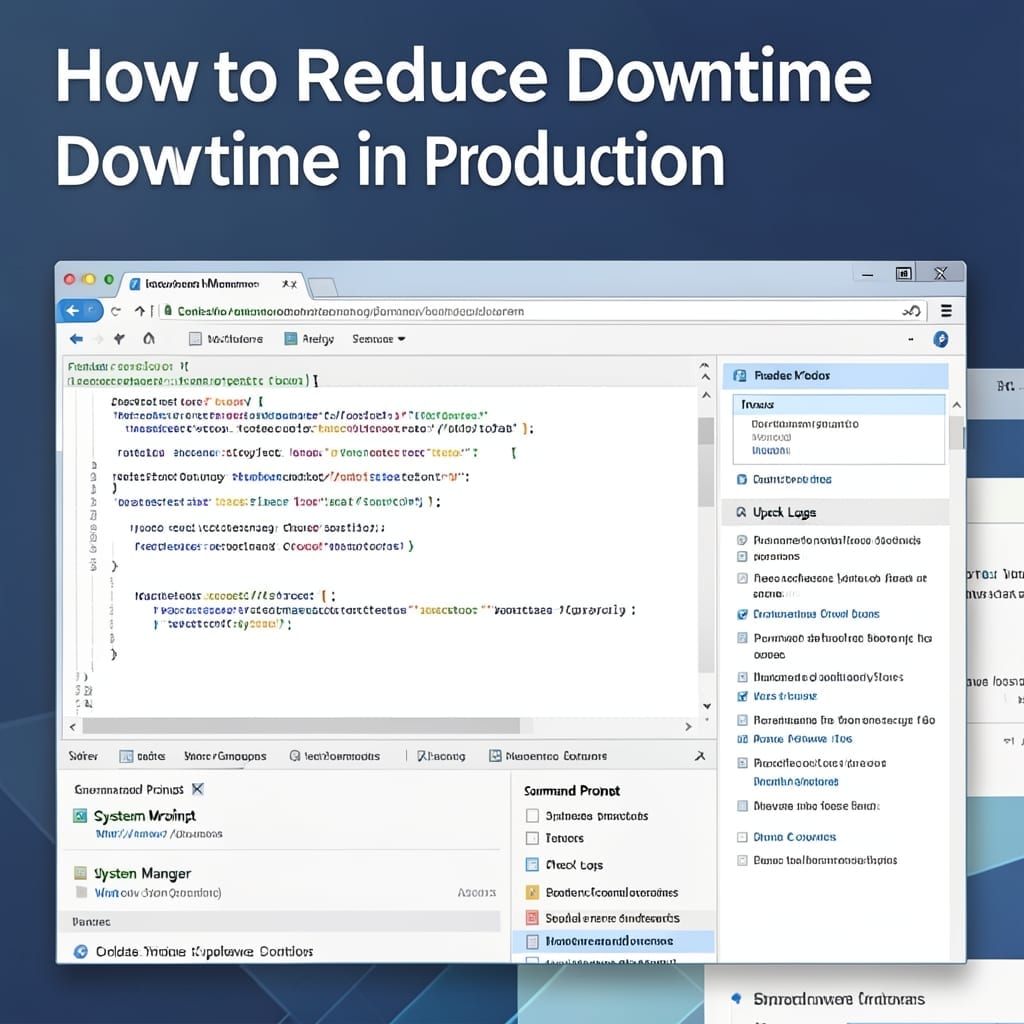
Task: Check the 'Dlanmed ed ooolitoody Stores' checkbox
Action: point(742,677)
